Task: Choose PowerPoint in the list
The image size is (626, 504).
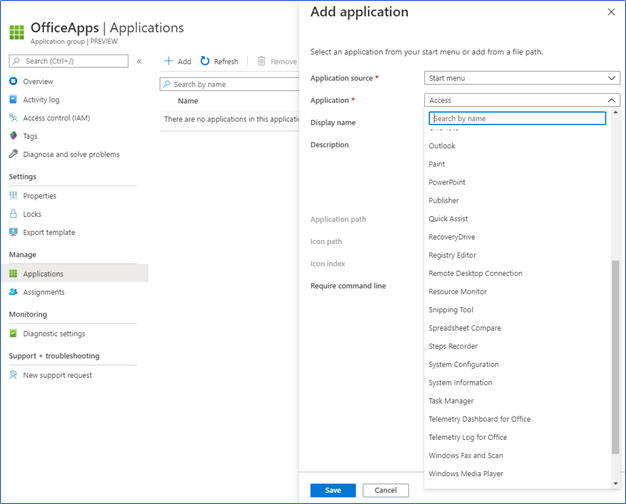Action: pos(447,182)
